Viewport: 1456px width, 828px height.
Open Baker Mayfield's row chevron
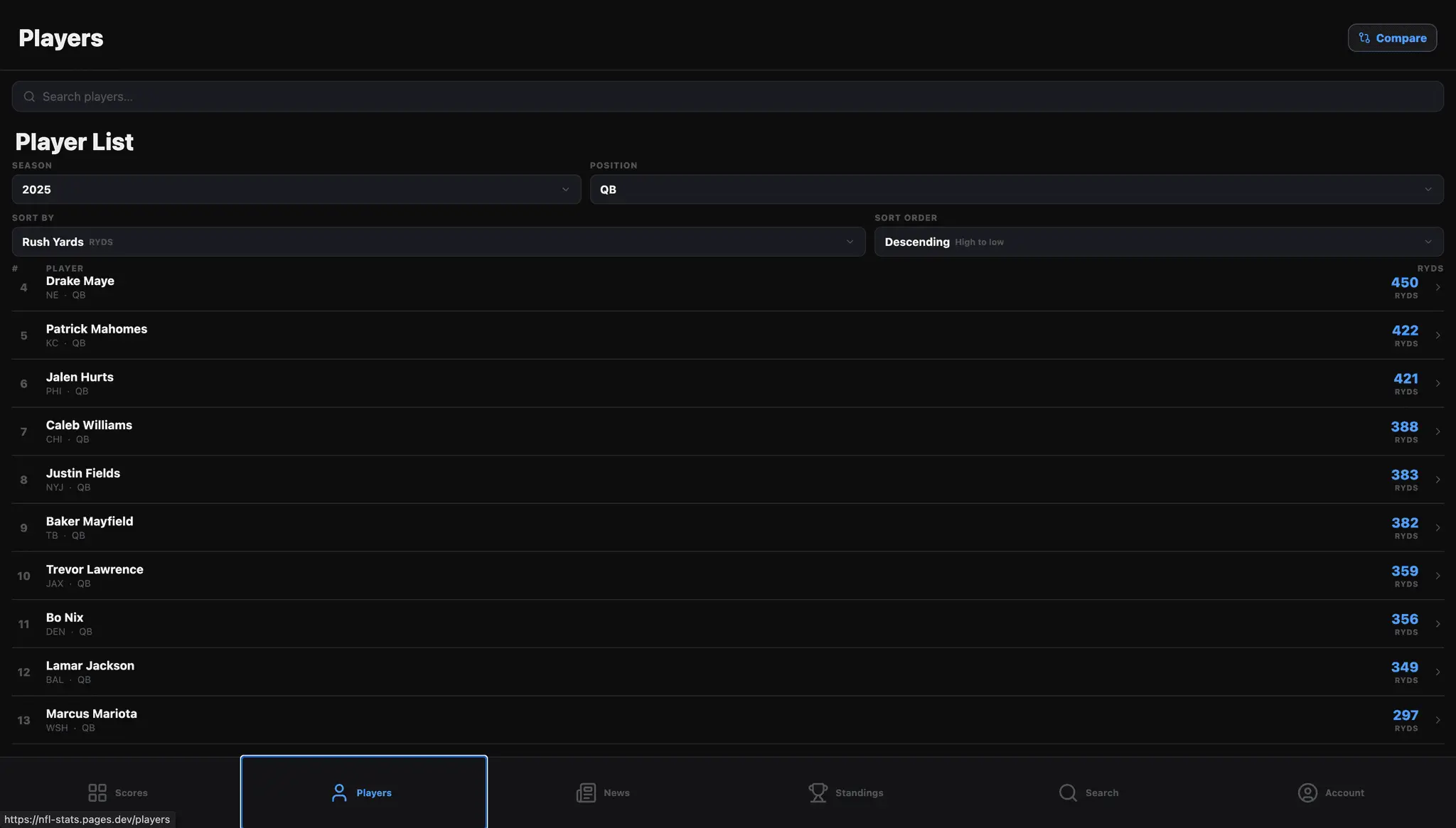point(1438,527)
